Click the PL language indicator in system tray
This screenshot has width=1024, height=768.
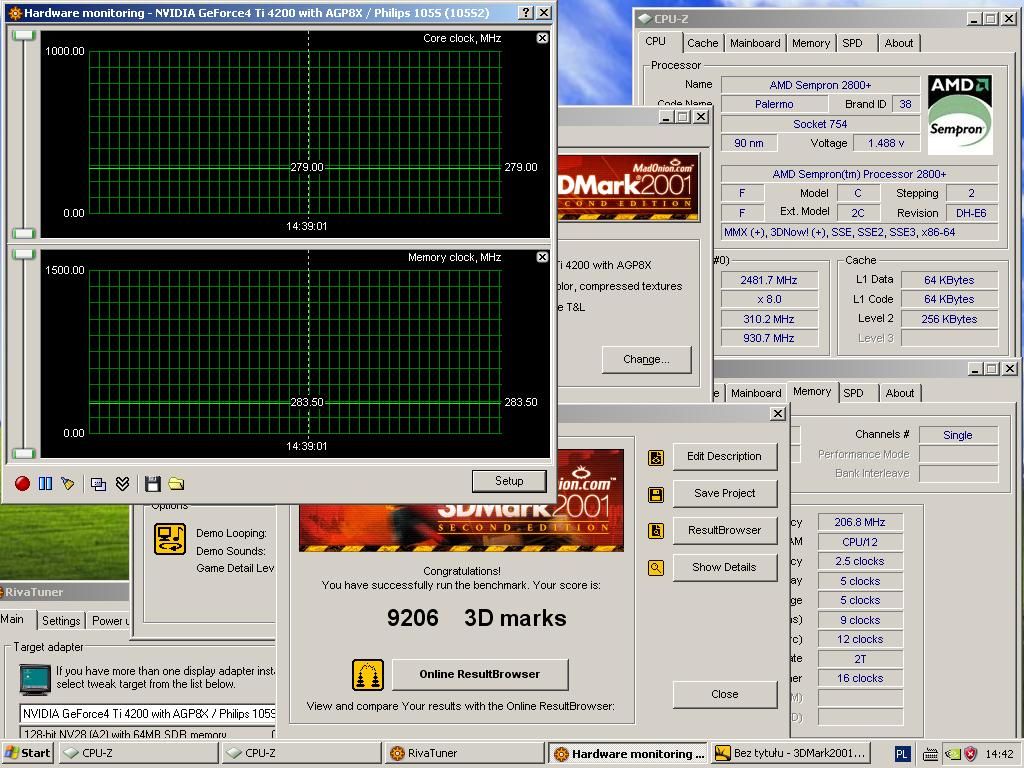901,754
